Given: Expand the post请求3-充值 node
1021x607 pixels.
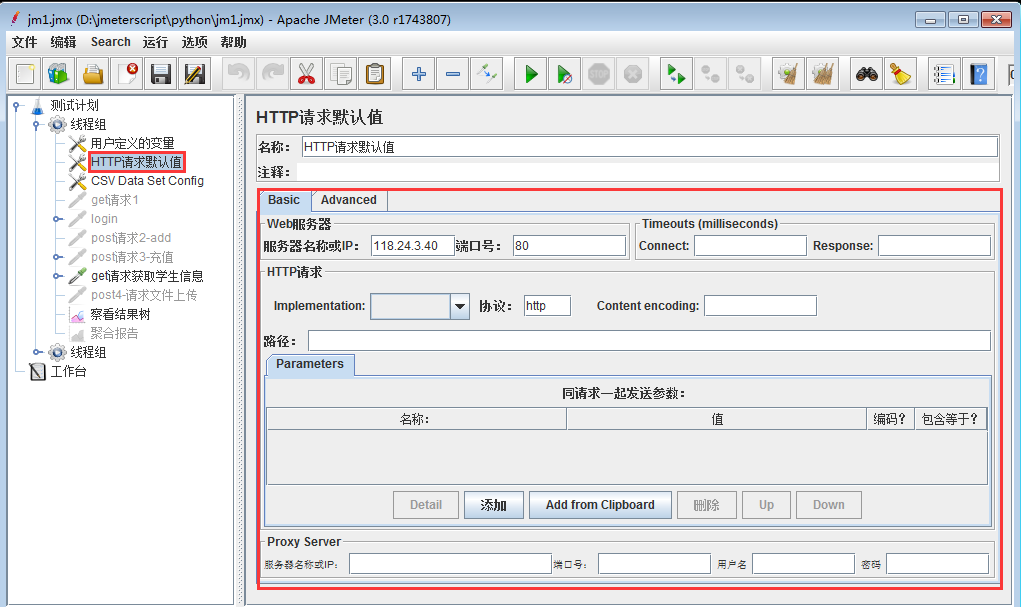Looking at the screenshot, I should click(x=57, y=257).
